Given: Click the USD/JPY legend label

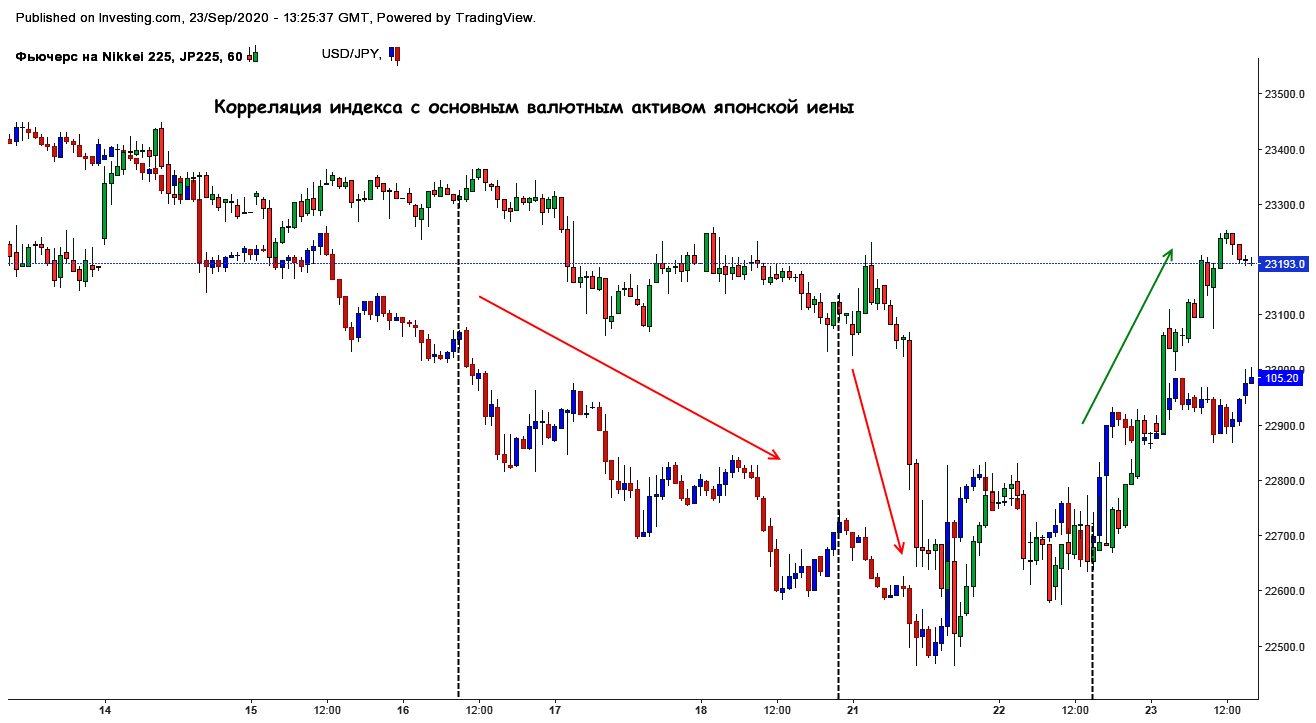Looking at the screenshot, I should pyautogui.click(x=352, y=54).
